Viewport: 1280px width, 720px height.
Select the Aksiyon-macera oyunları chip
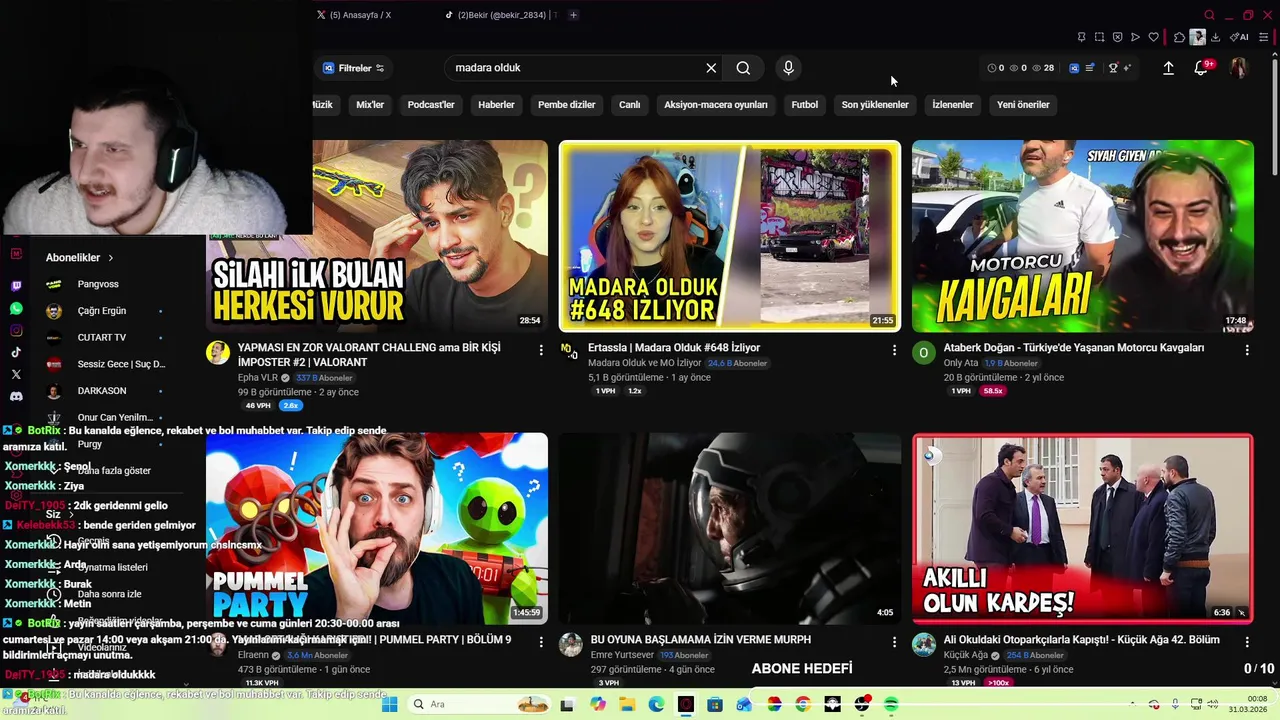[716, 105]
